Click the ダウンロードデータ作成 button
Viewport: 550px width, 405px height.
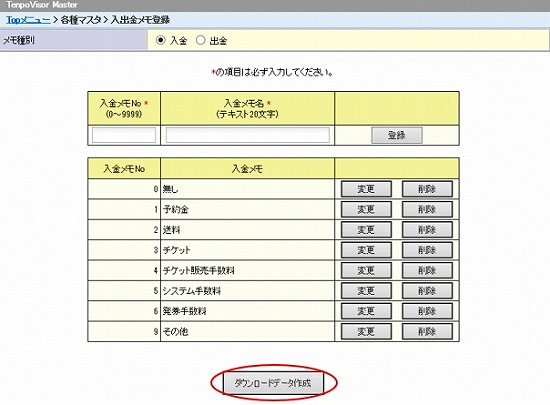(x=273, y=383)
